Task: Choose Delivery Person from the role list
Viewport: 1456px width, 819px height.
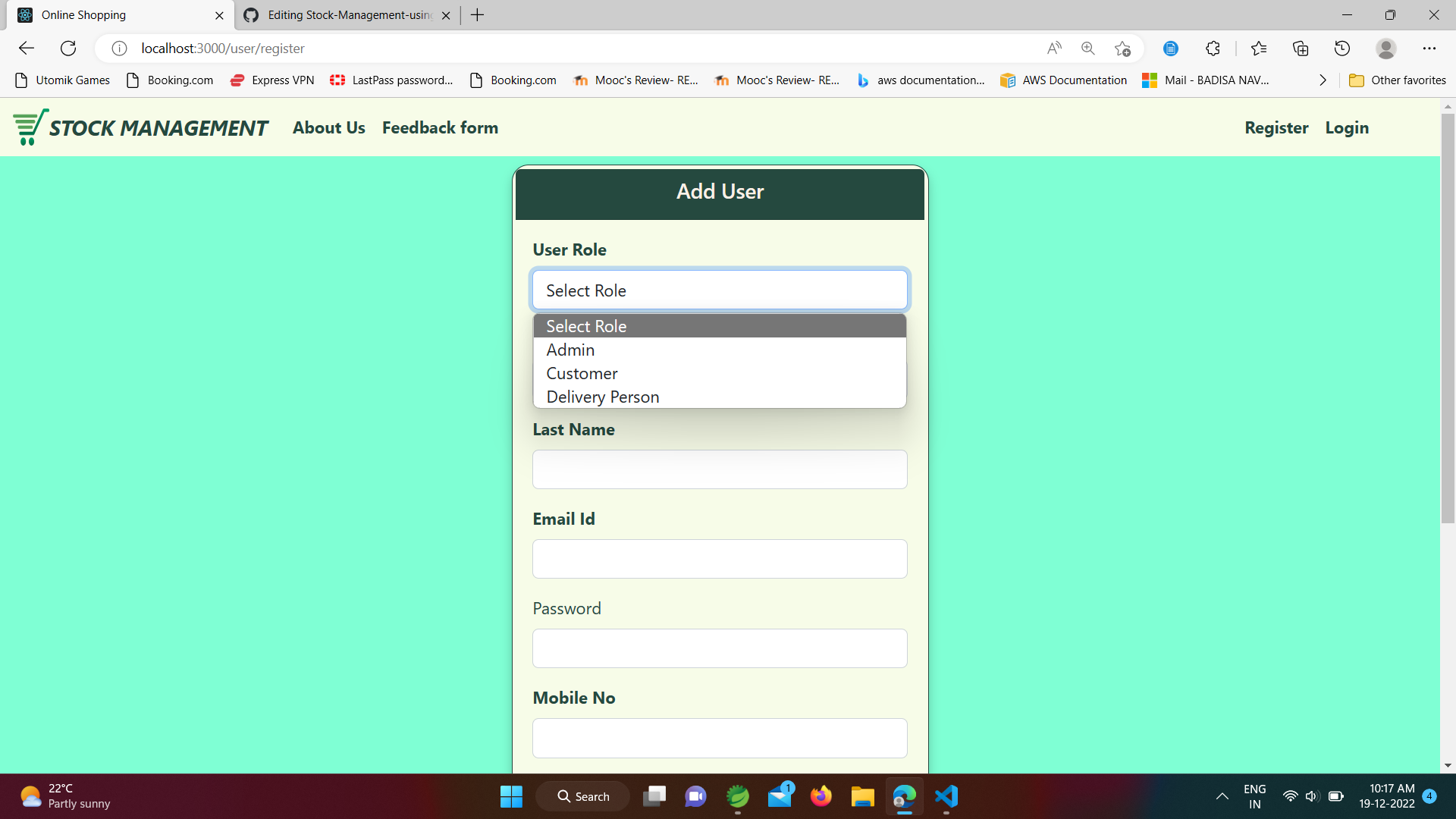Action: (602, 397)
